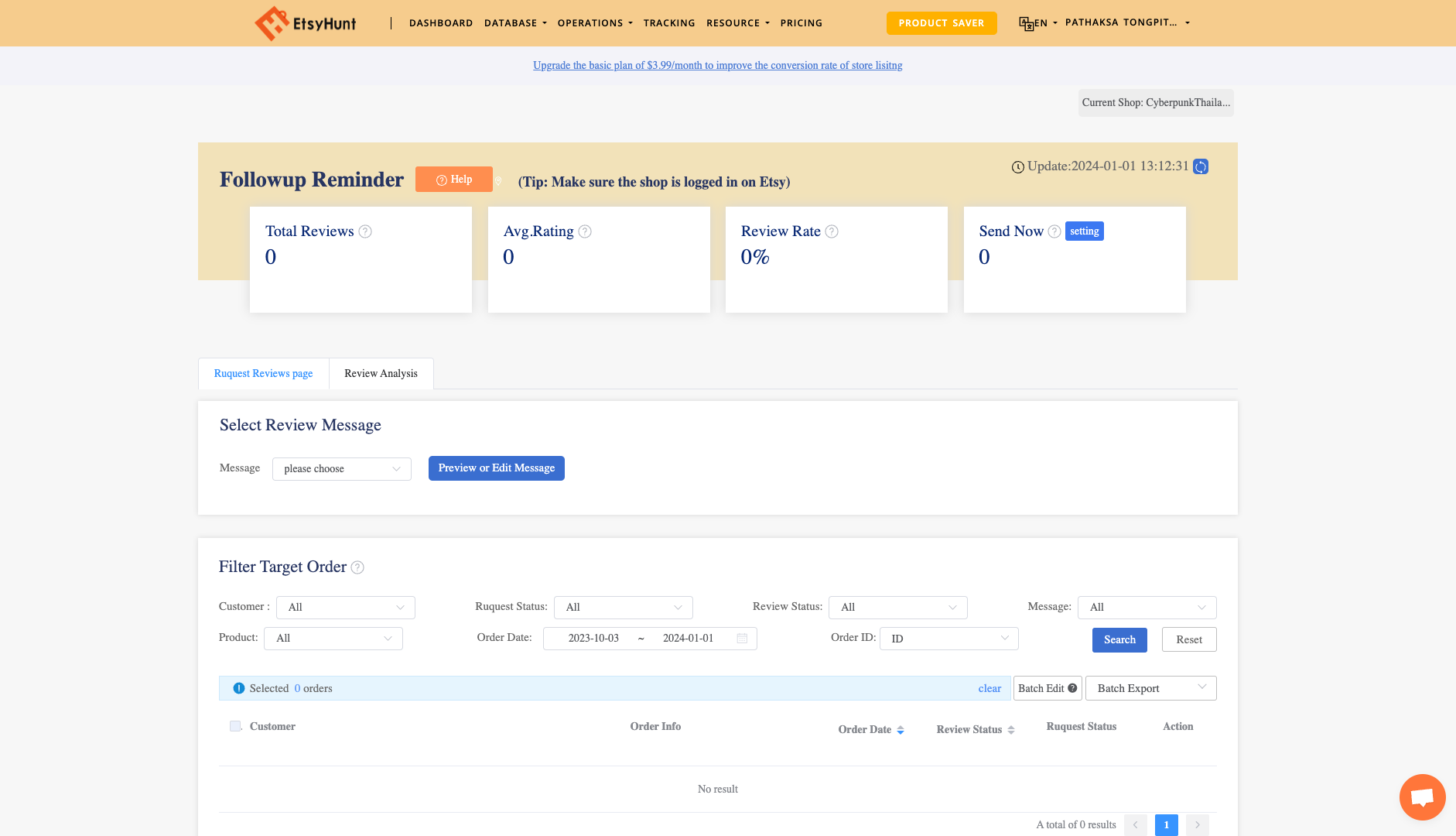Click Preview or Edit Message button
Screen dimensions: 1456x836
coord(496,468)
